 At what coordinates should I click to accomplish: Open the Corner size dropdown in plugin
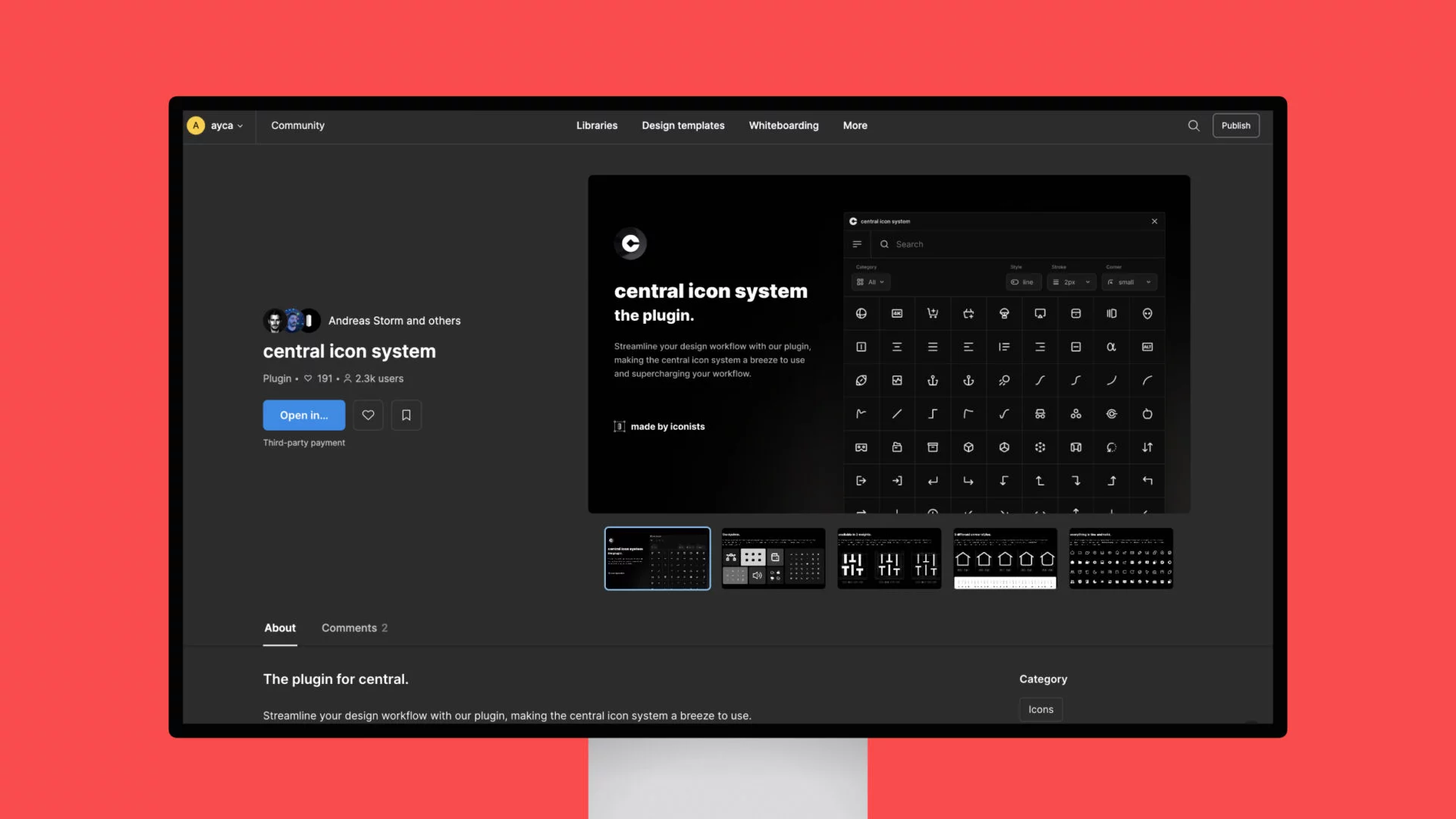click(1127, 282)
